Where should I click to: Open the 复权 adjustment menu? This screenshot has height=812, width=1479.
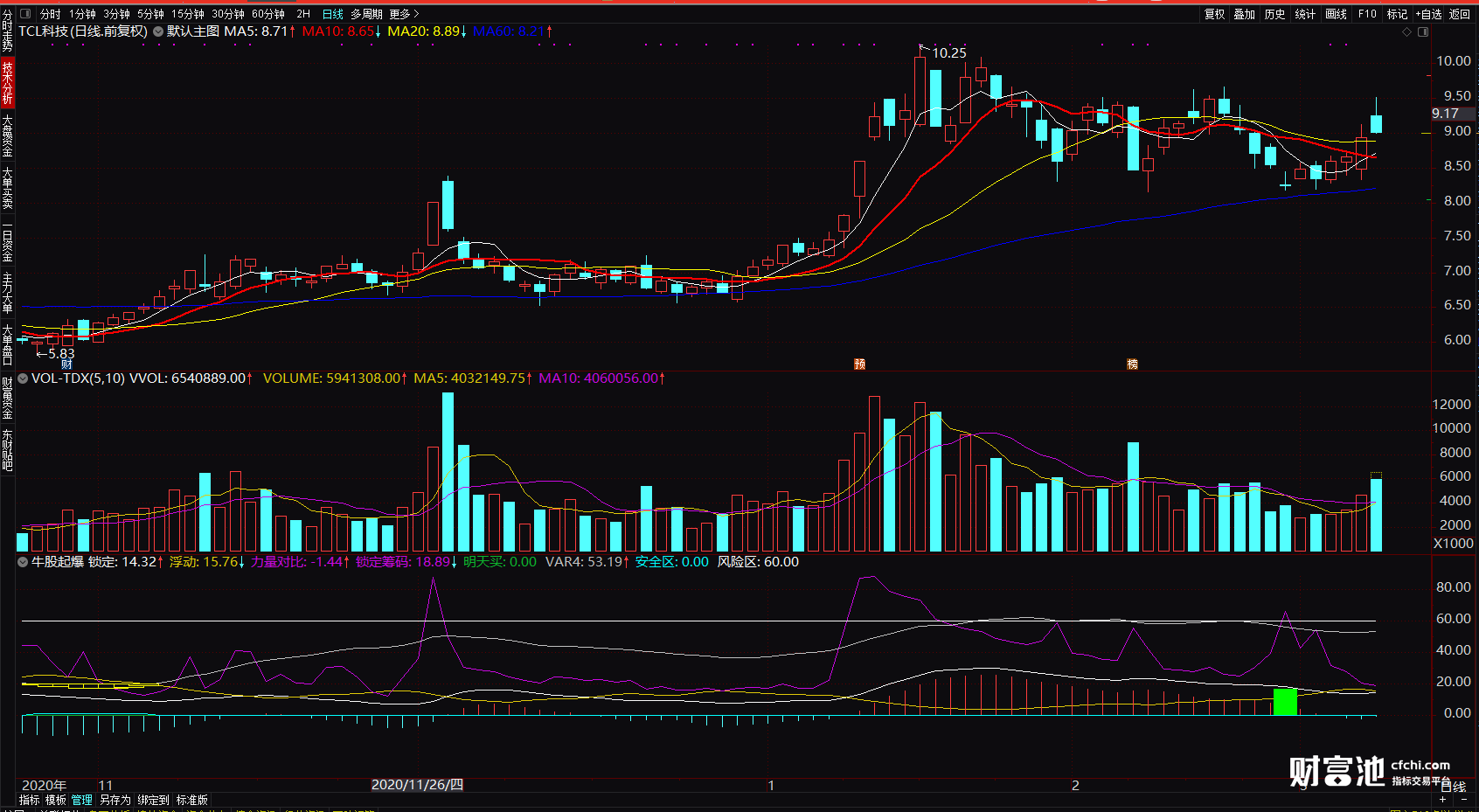pyautogui.click(x=1214, y=14)
